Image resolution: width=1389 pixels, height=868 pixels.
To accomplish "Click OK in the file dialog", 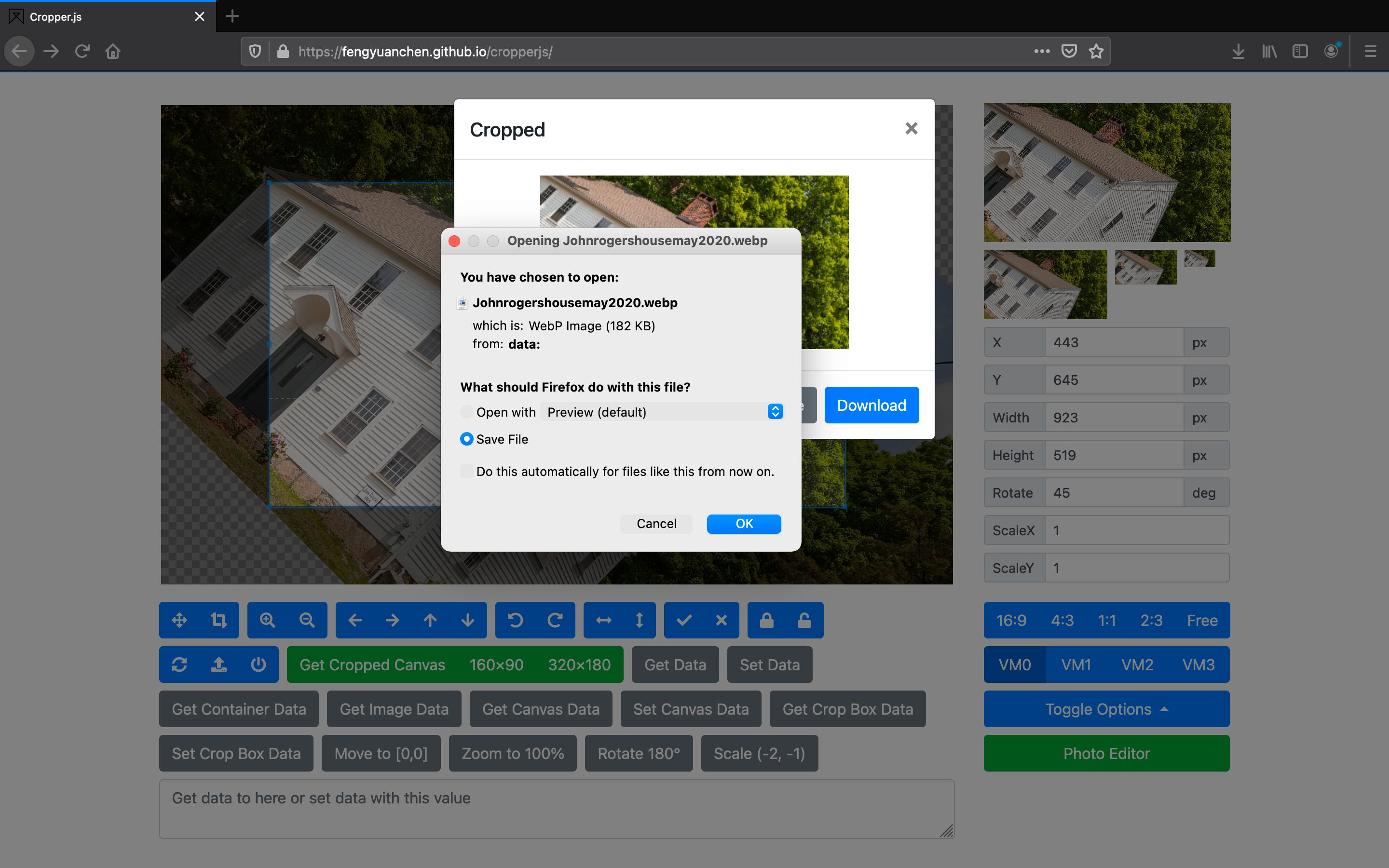I will [744, 524].
